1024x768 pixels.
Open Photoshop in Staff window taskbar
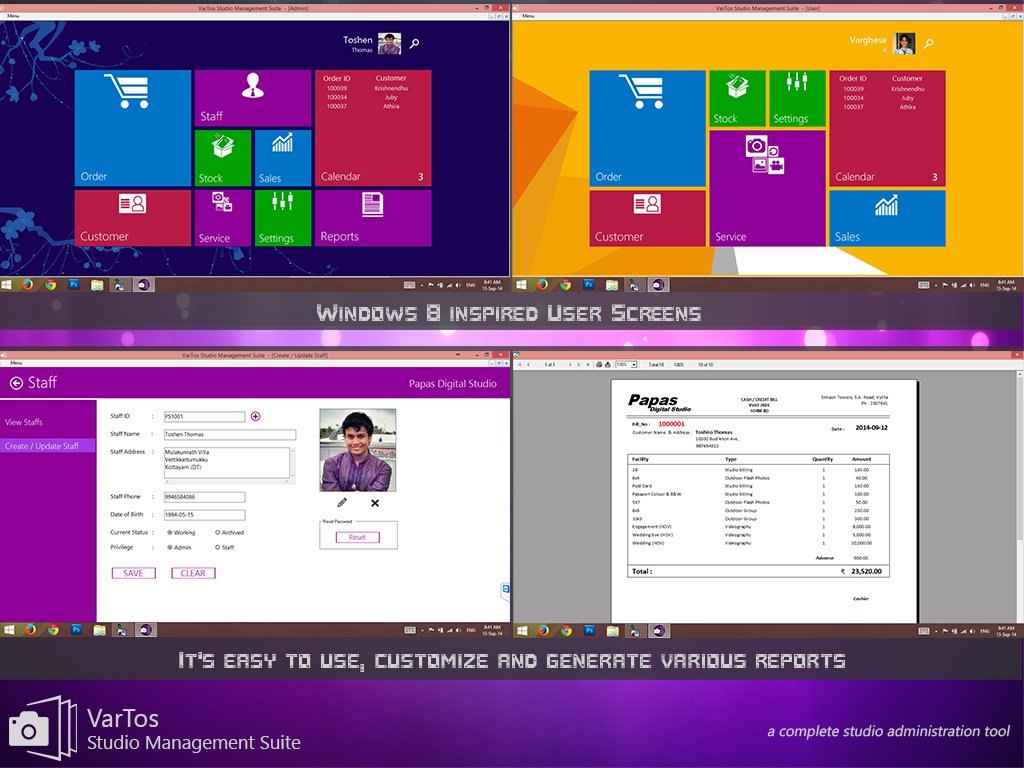(x=76, y=630)
